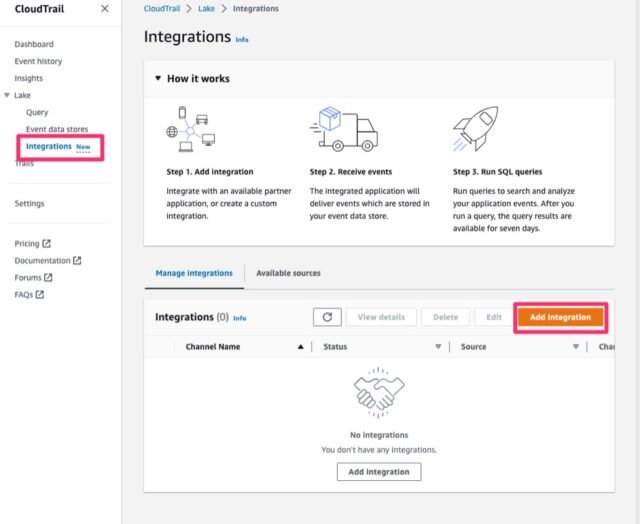
Task: Sort by Channel Name ascending arrow
Action: coord(300,347)
